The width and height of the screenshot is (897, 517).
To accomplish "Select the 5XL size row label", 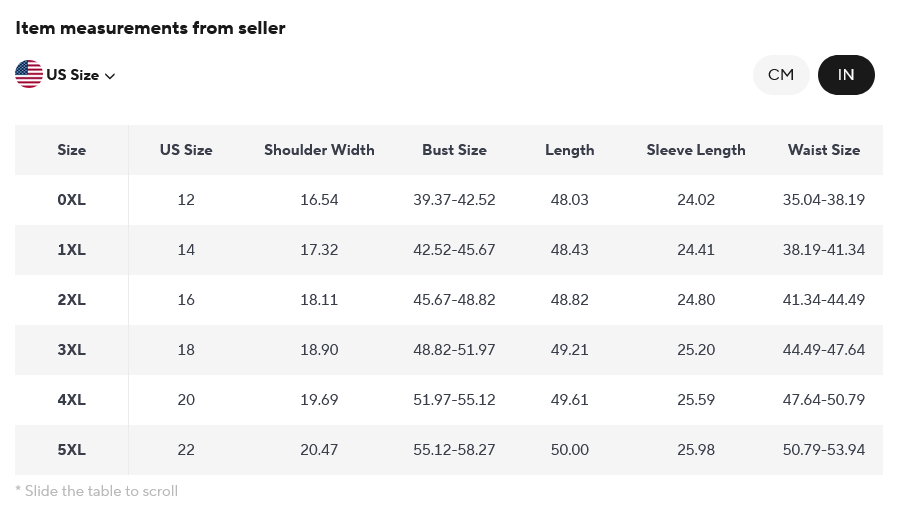I will point(72,450).
